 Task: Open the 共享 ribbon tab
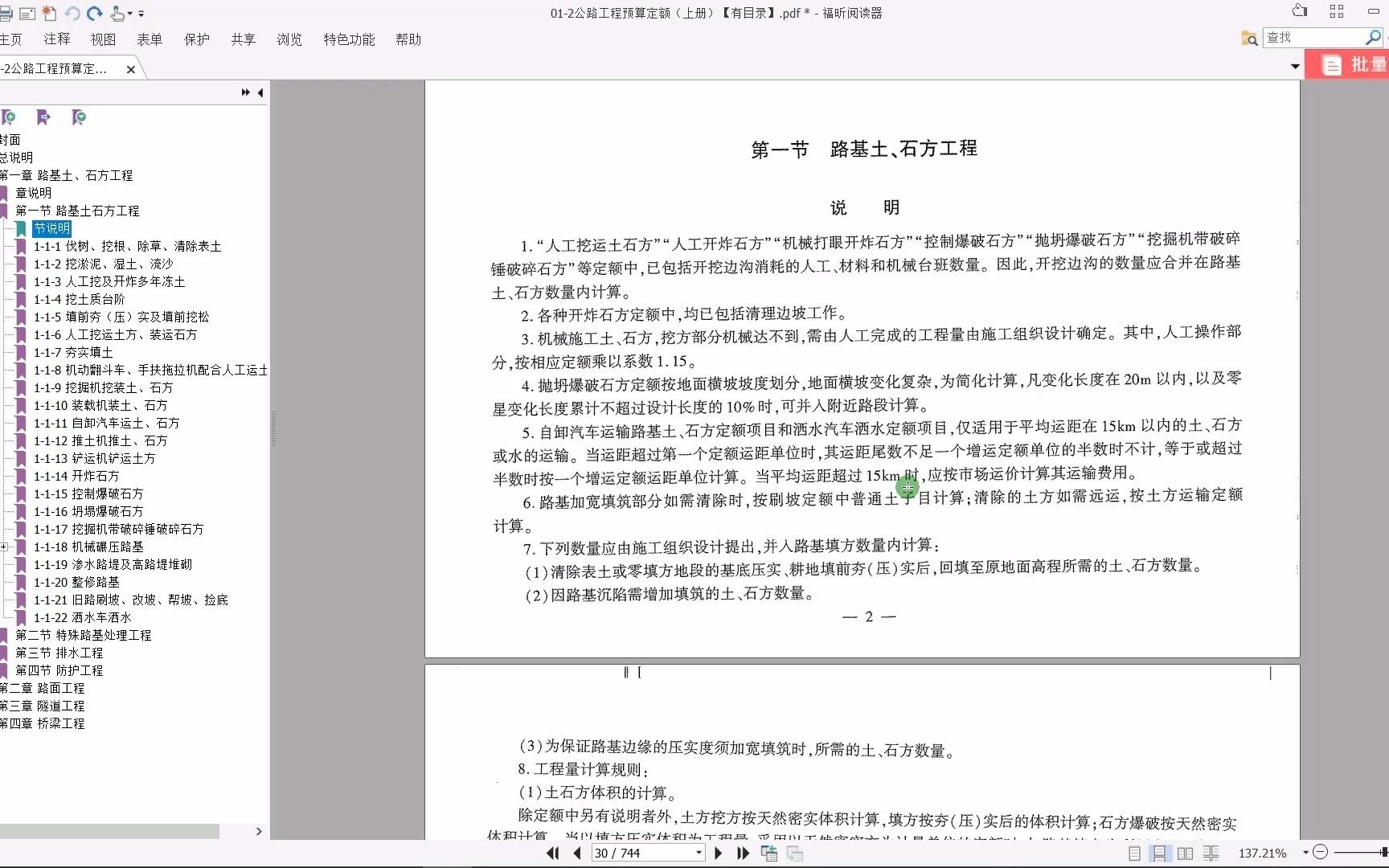[243, 39]
